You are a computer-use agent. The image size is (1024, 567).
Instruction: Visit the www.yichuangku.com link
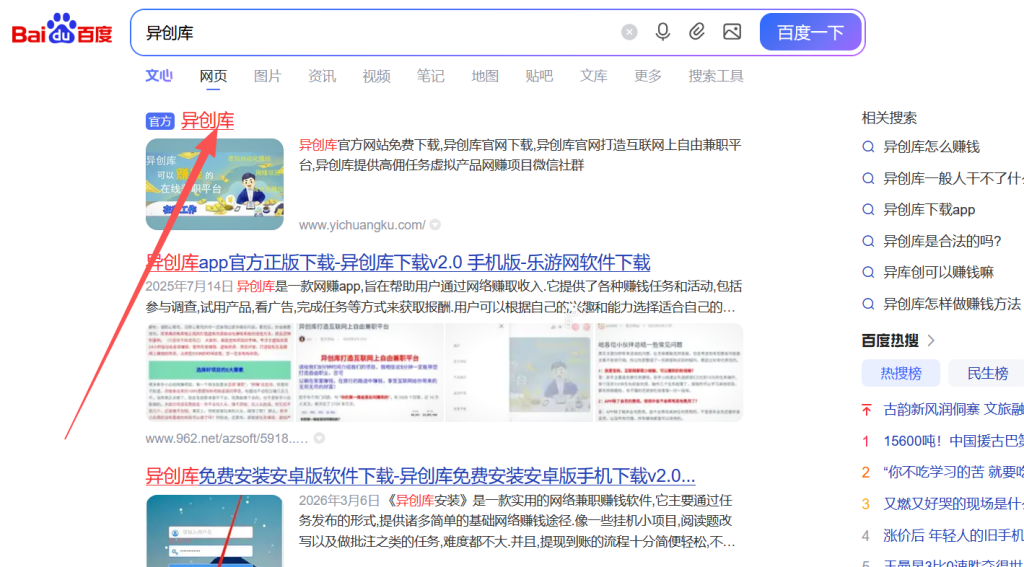click(x=362, y=225)
